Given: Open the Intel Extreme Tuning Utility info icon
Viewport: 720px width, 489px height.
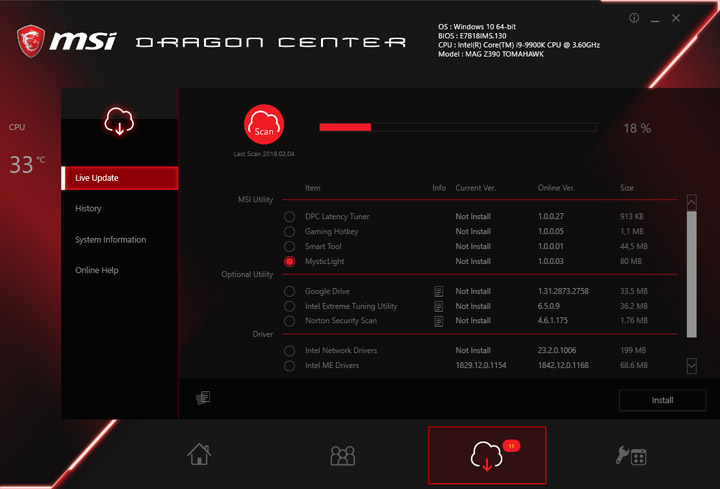Looking at the screenshot, I should pyautogui.click(x=439, y=306).
